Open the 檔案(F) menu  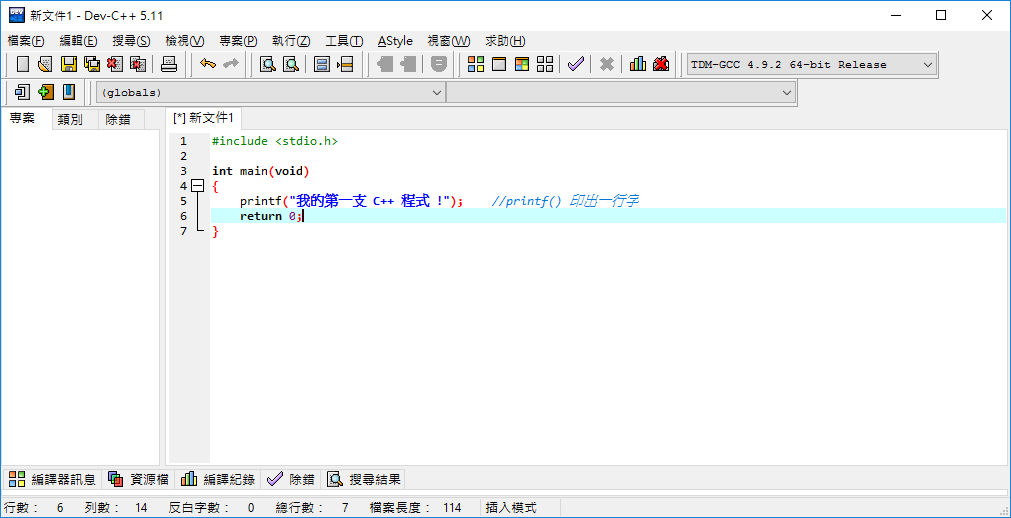(x=26, y=41)
